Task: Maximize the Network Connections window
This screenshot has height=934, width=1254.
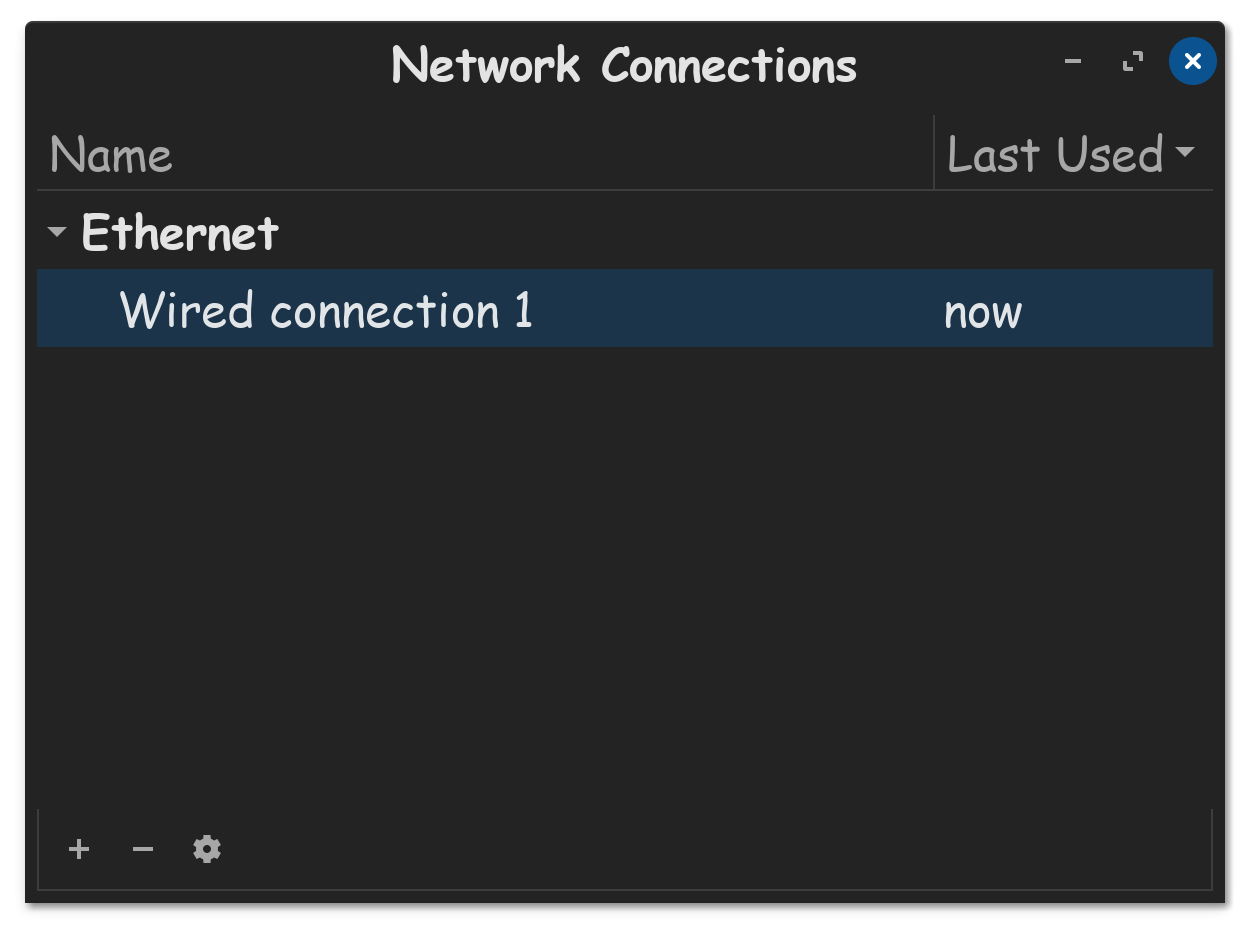Action: 1133,62
